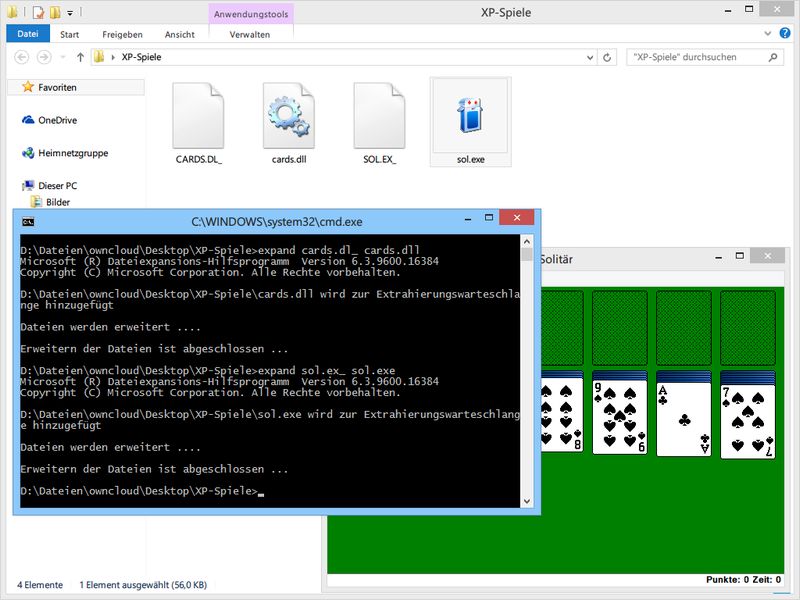800x600 pixels.
Task: Minimize the Solitär window
Action: (718, 257)
